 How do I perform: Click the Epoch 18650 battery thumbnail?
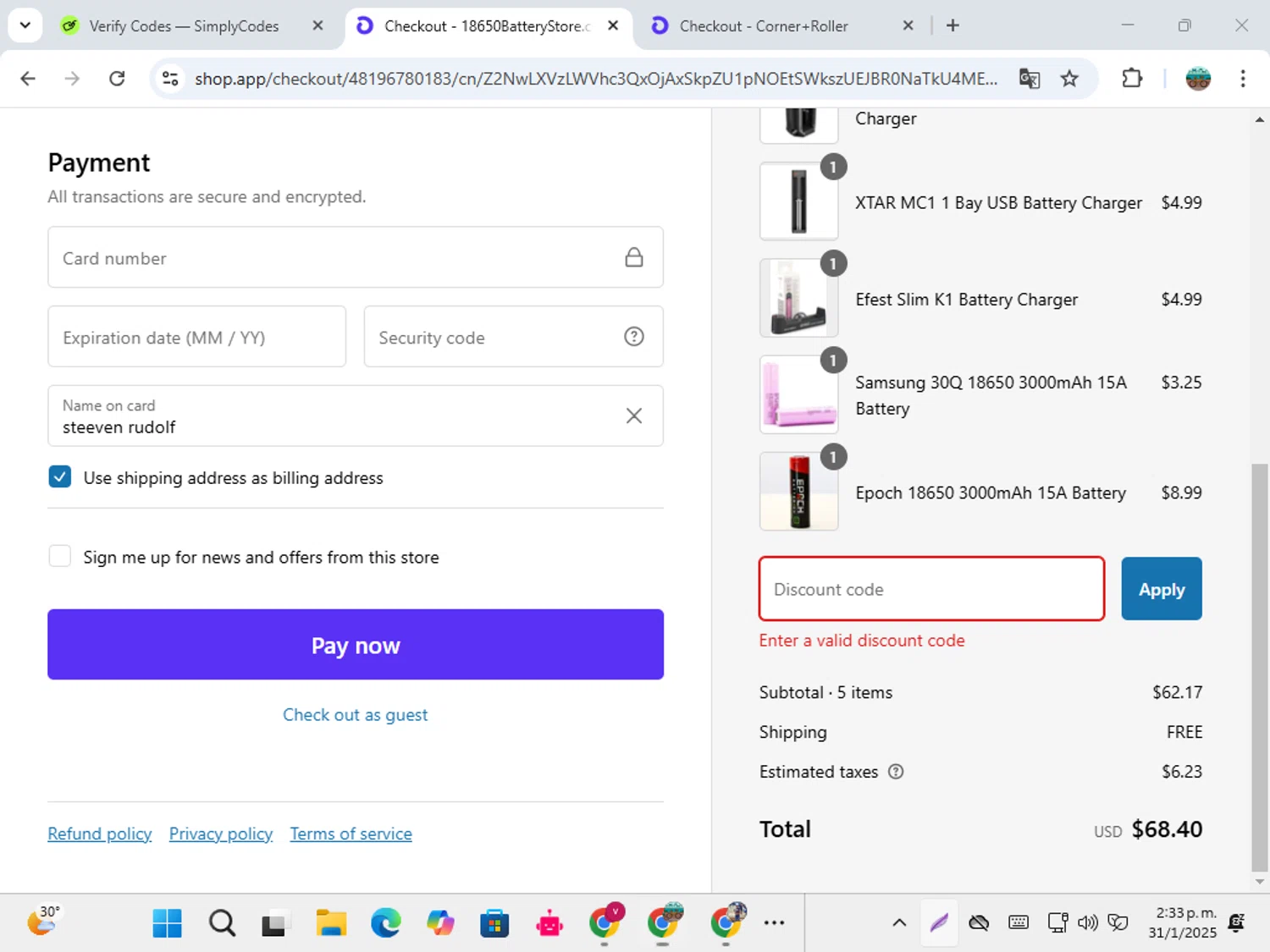point(799,492)
